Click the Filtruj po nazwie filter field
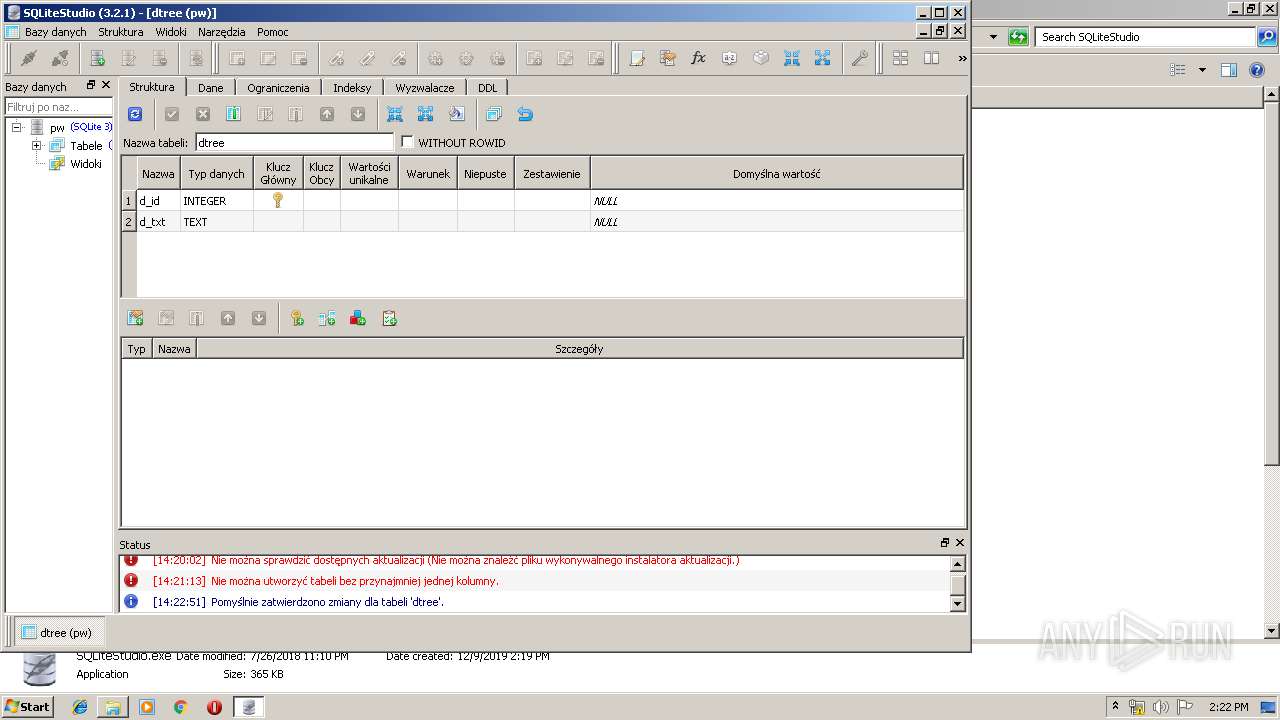The width and height of the screenshot is (1280, 720). pyautogui.click(x=59, y=106)
